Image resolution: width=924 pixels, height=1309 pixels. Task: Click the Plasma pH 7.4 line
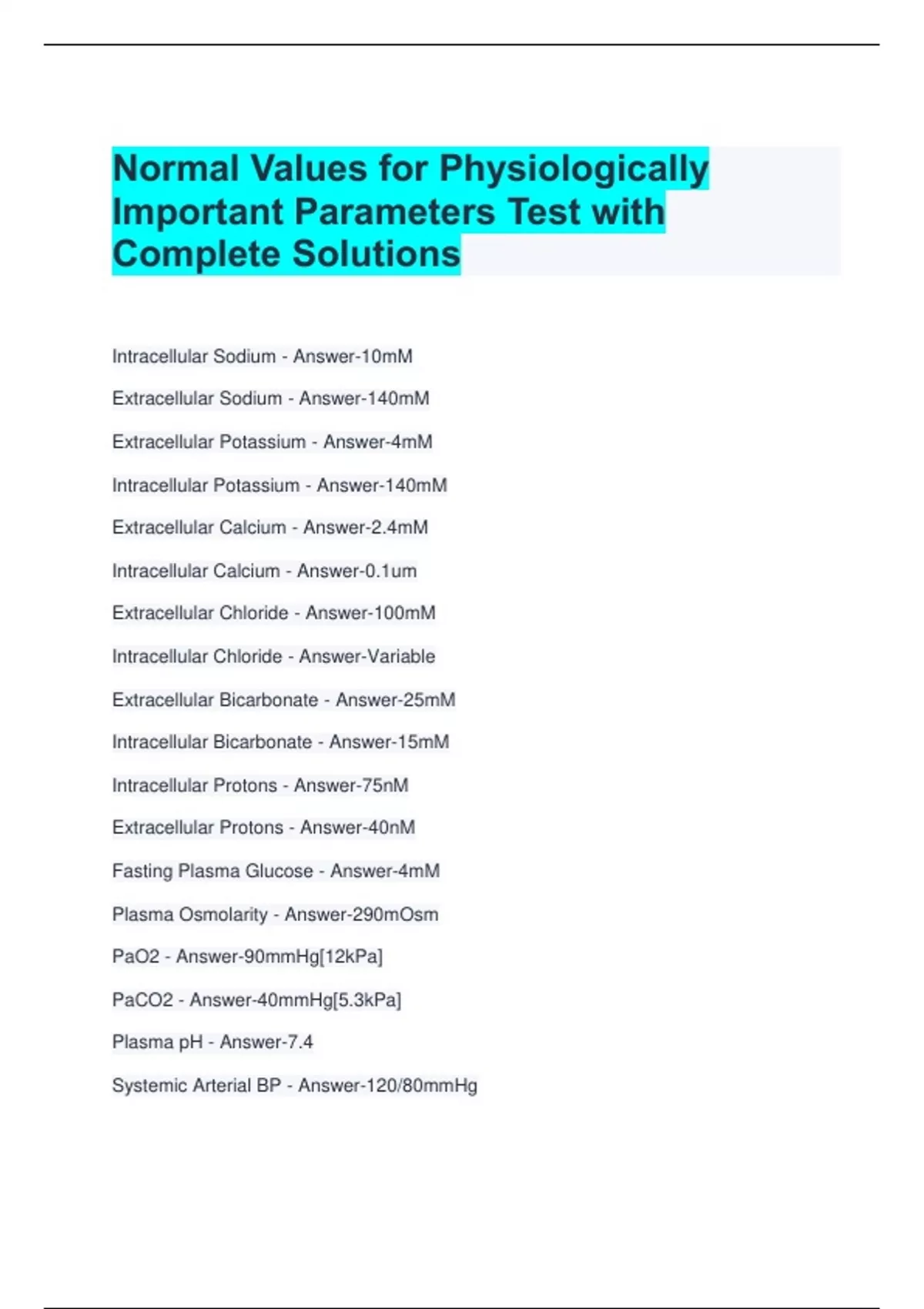pyautogui.click(x=213, y=1042)
